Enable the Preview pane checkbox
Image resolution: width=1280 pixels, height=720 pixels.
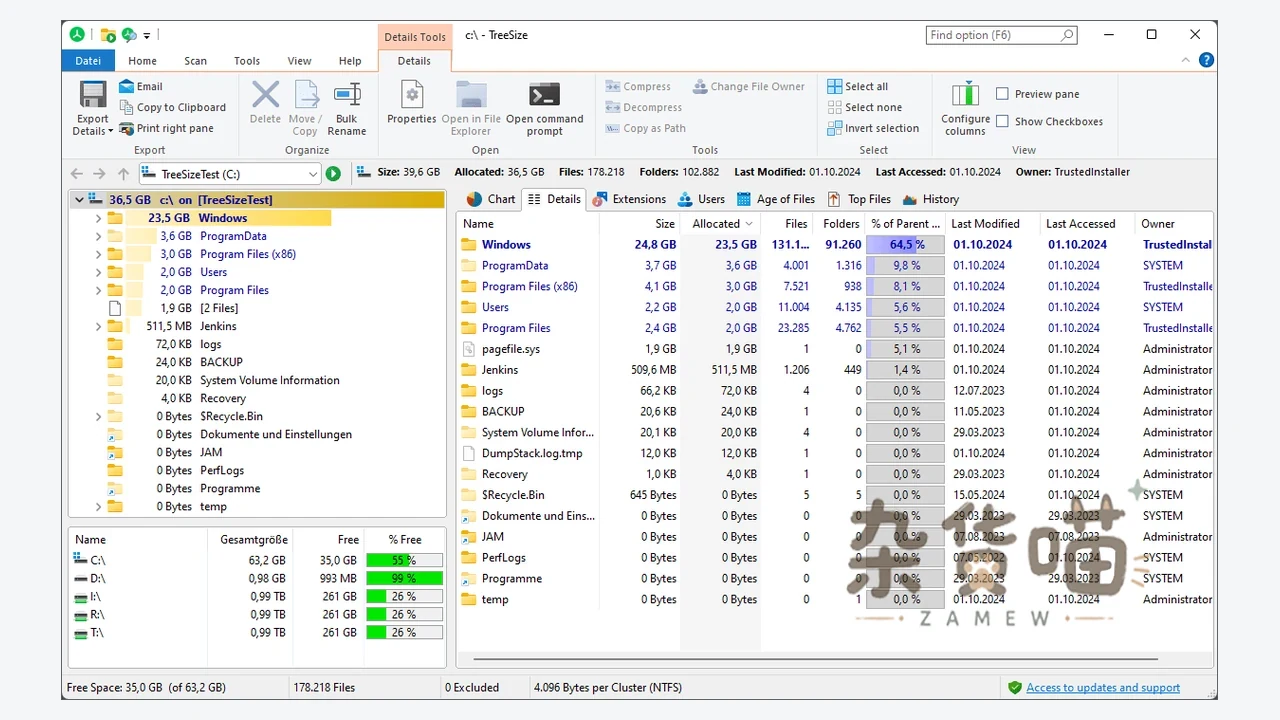click(x=1002, y=94)
